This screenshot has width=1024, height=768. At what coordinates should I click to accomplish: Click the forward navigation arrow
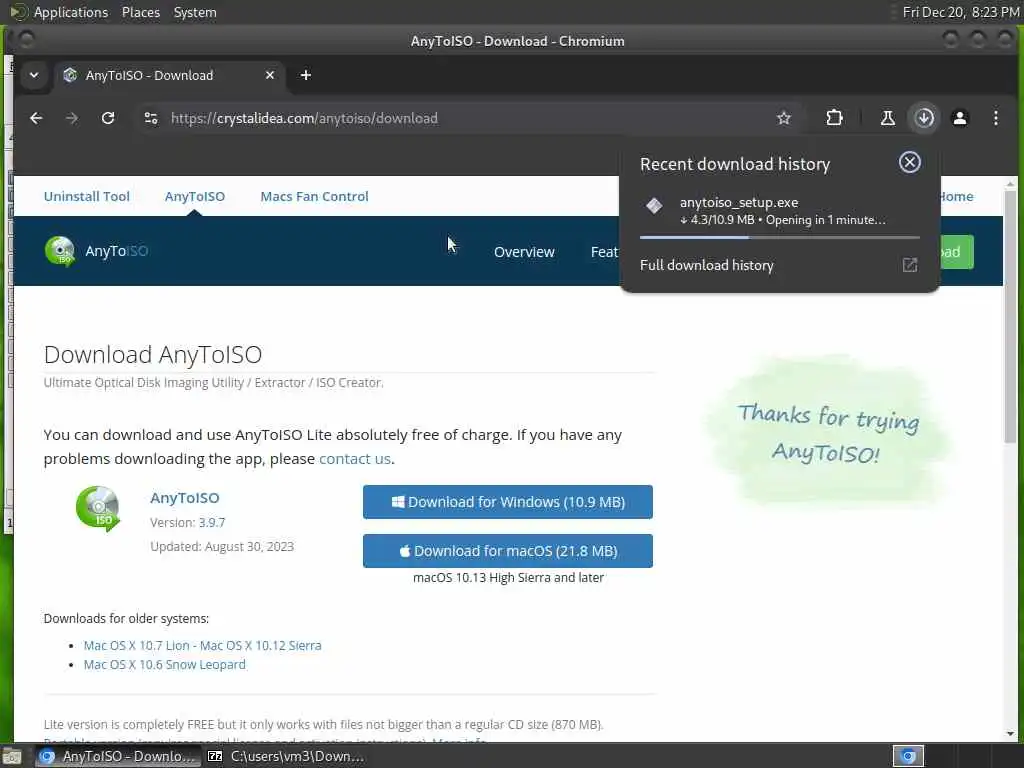(72, 118)
